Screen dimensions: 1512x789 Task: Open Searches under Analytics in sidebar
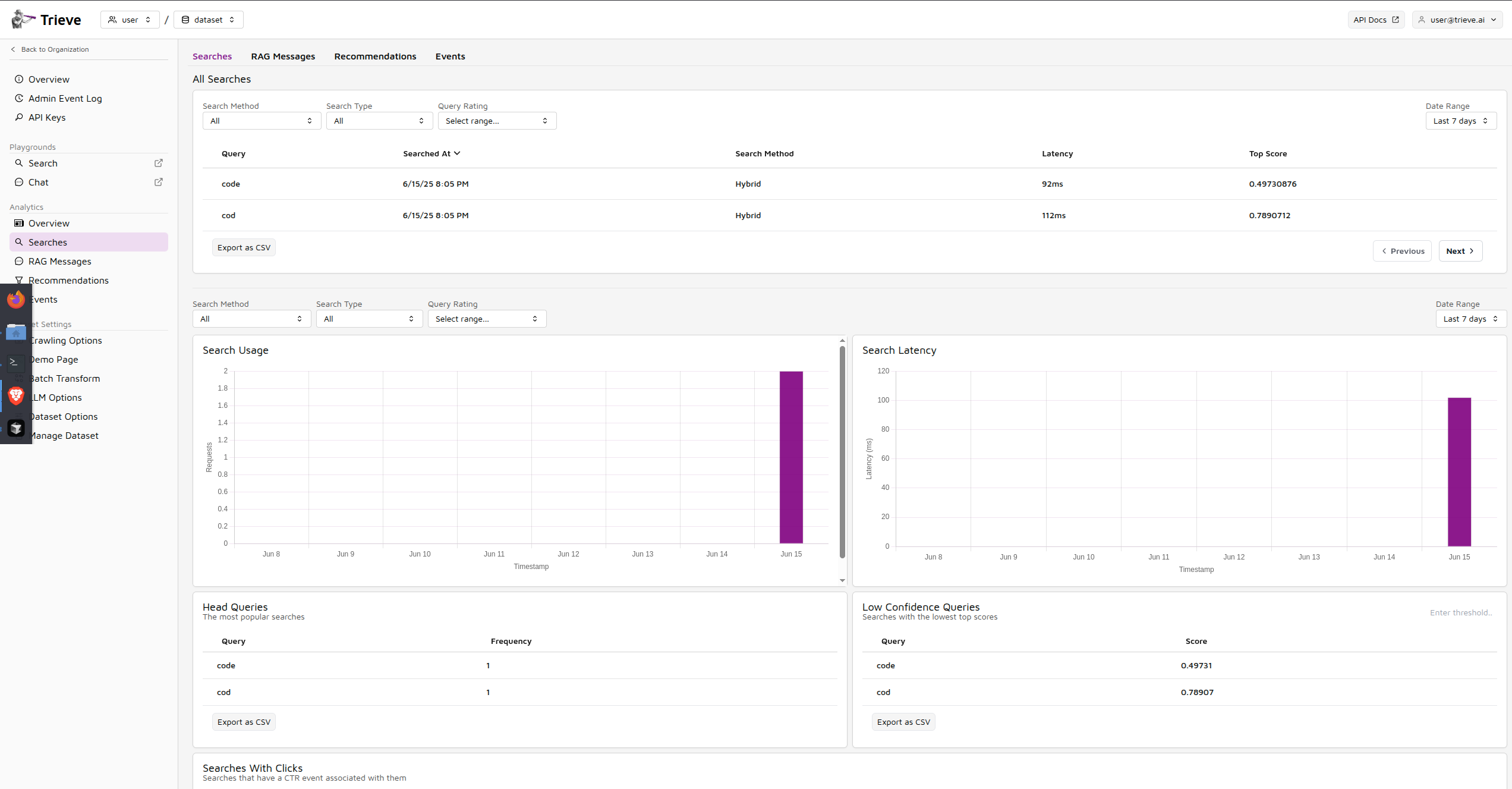click(89, 242)
